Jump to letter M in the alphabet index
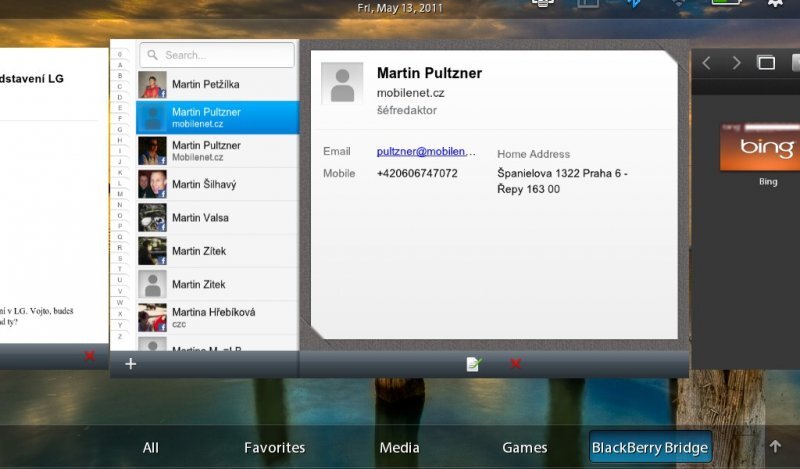Image resolution: width=800 pixels, height=469 pixels. [120, 194]
